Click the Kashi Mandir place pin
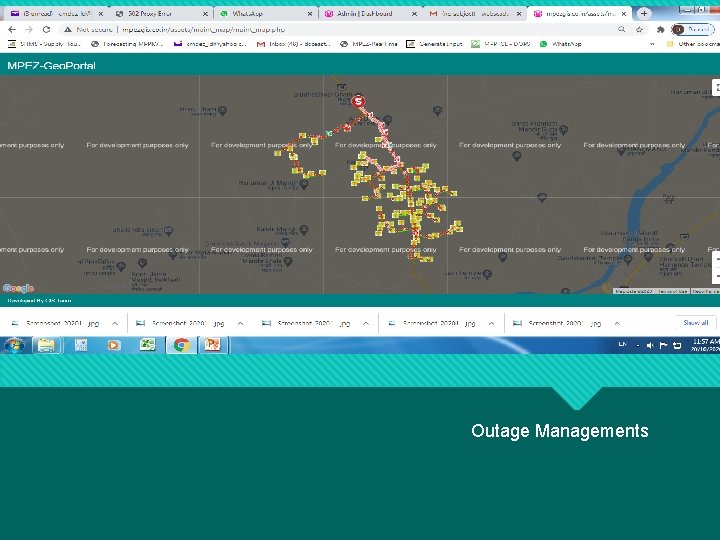Viewport: 720px width, 540px height. [304, 229]
